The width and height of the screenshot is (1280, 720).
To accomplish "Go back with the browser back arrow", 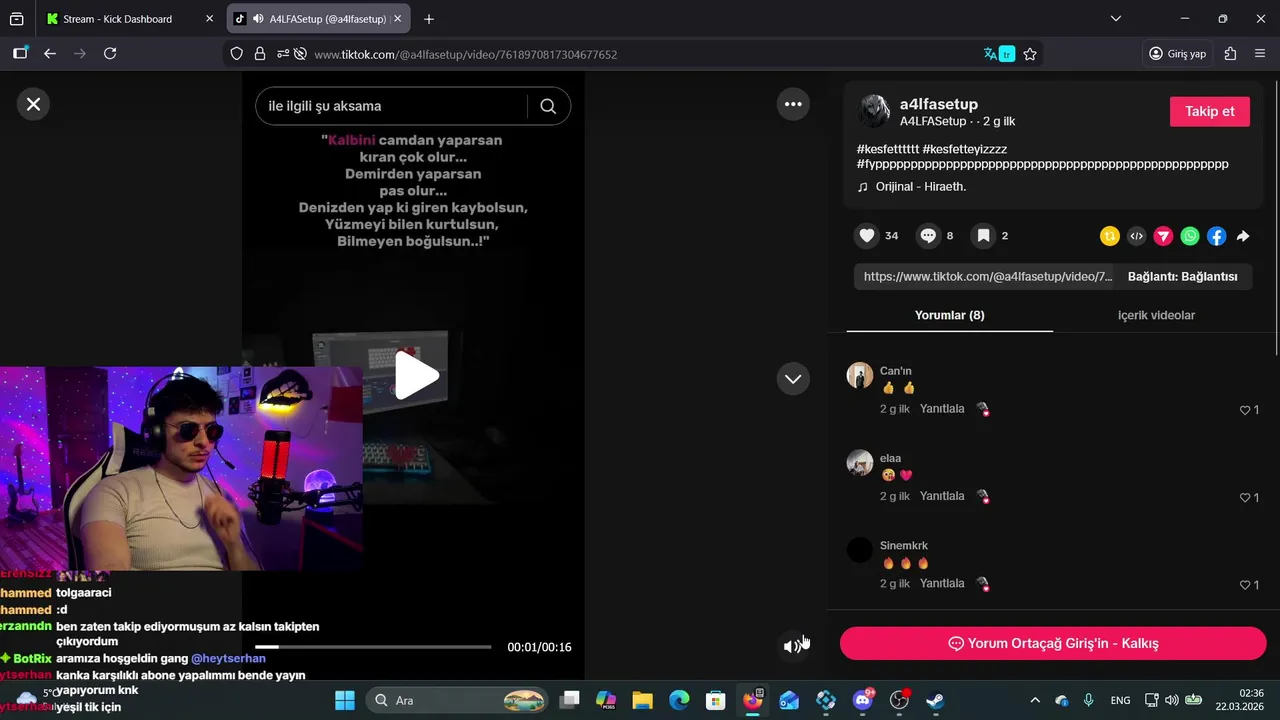I will point(50,54).
